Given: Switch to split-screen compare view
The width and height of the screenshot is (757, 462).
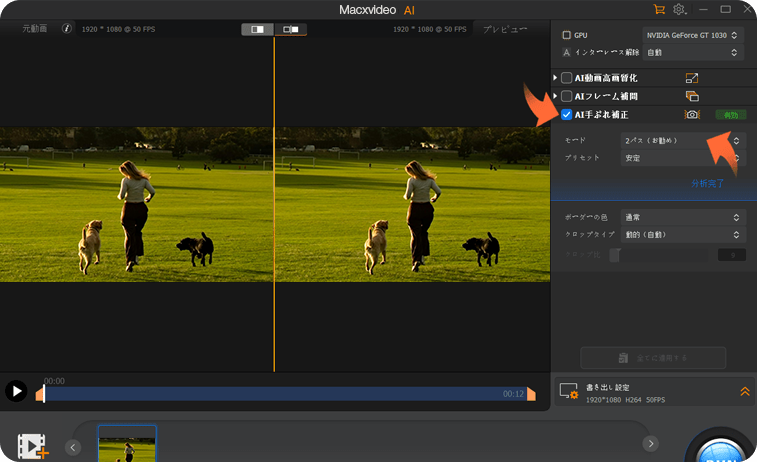Looking at the screenshot, I should 257,29.
